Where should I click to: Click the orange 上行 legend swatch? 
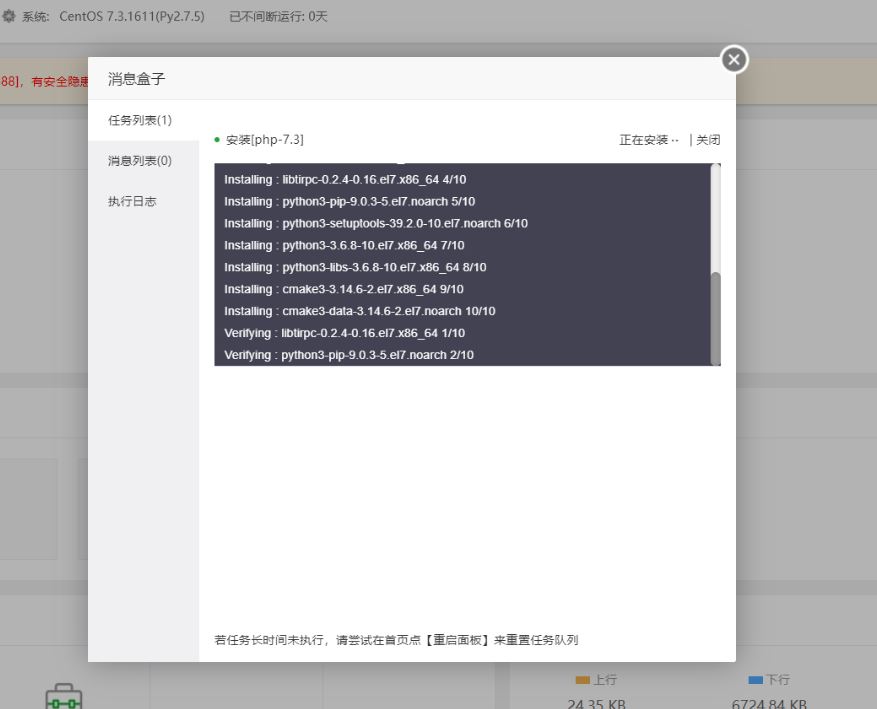[x=583, y=680]
